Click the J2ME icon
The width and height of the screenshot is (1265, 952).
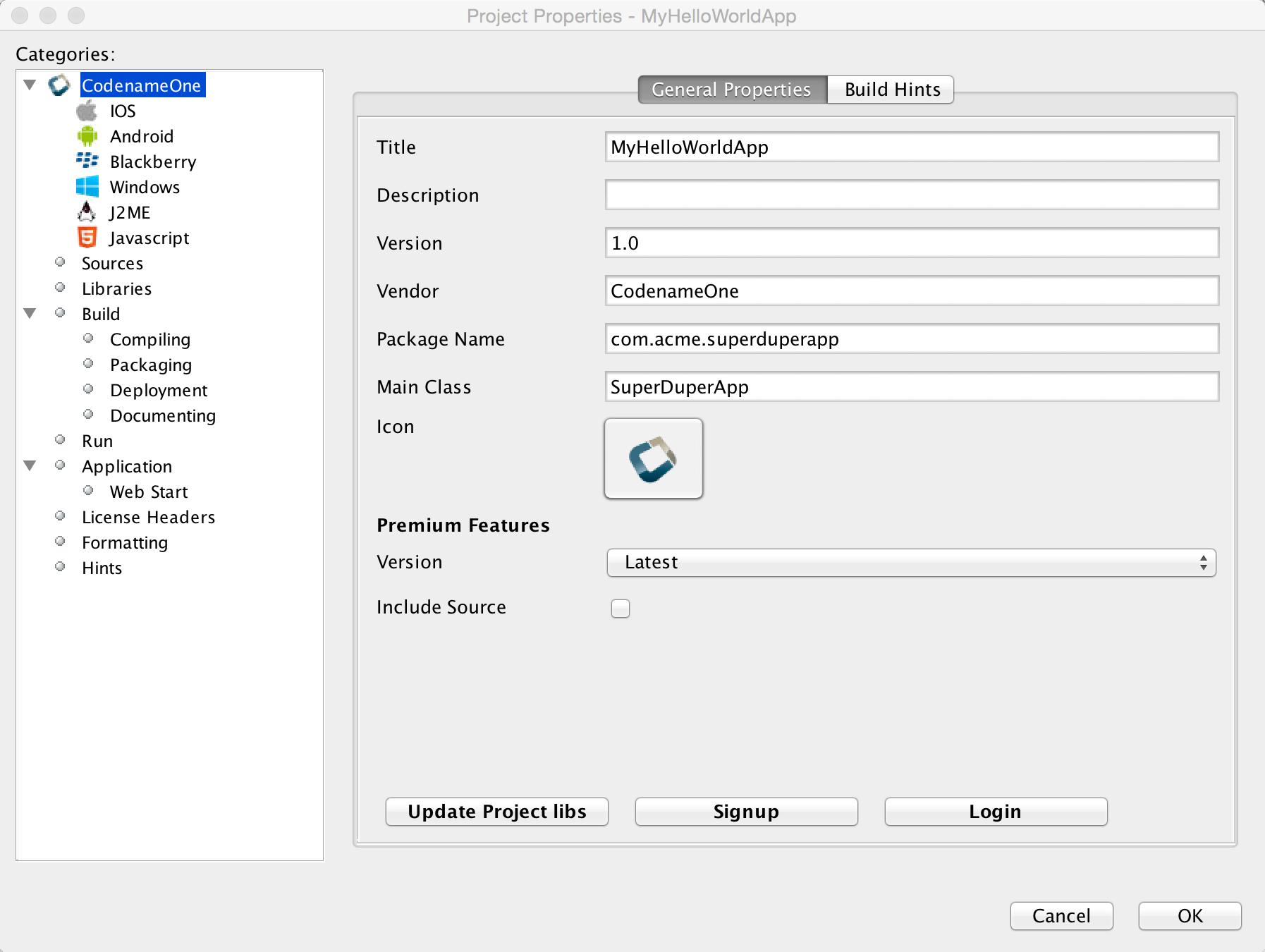tap(87, 212)
